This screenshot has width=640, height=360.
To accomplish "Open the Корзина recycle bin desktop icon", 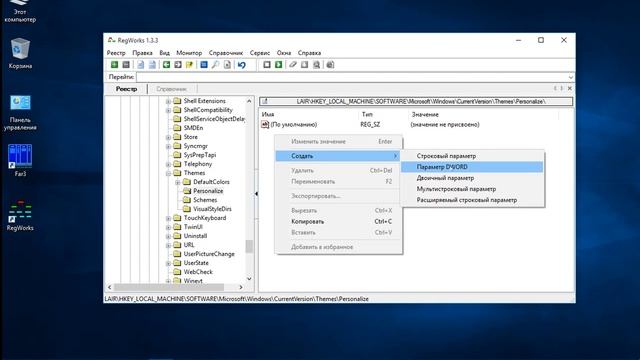I will tap(20, 53).
